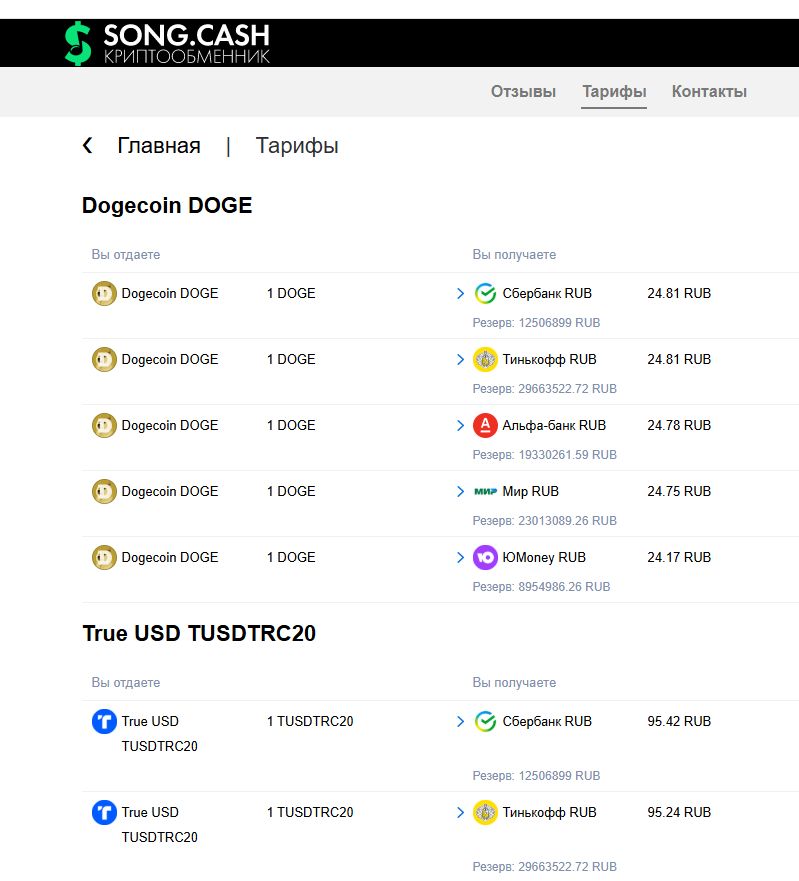The height and width of the screenshot is (881, 799).
Task: Click the Мир payment system logo
Action: point(485,492)
